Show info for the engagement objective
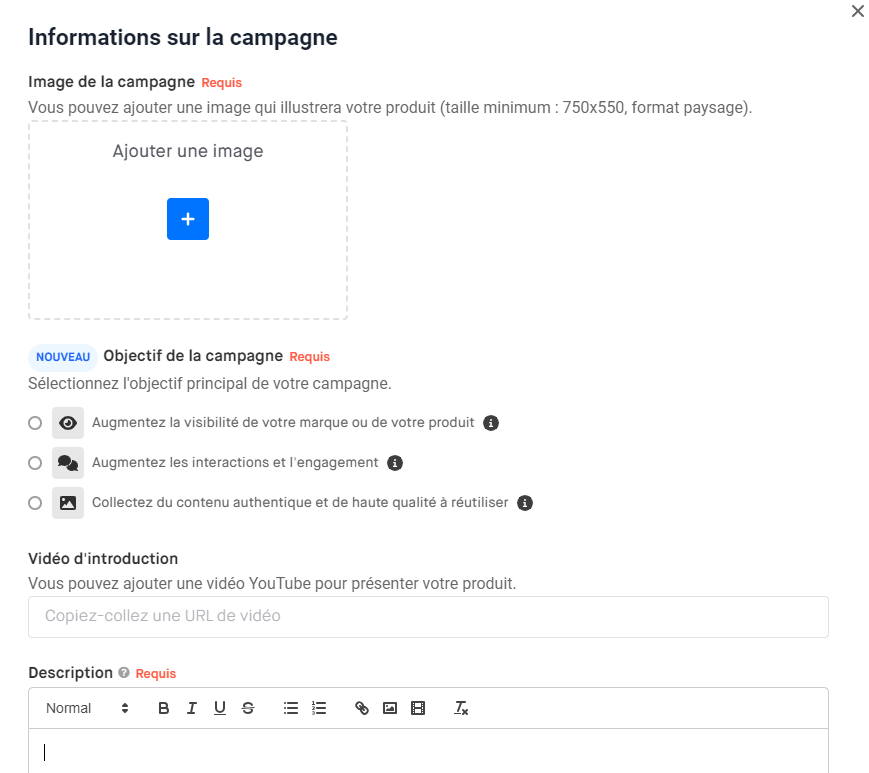This screenshot has height=773, width=869. pos(395,463)
